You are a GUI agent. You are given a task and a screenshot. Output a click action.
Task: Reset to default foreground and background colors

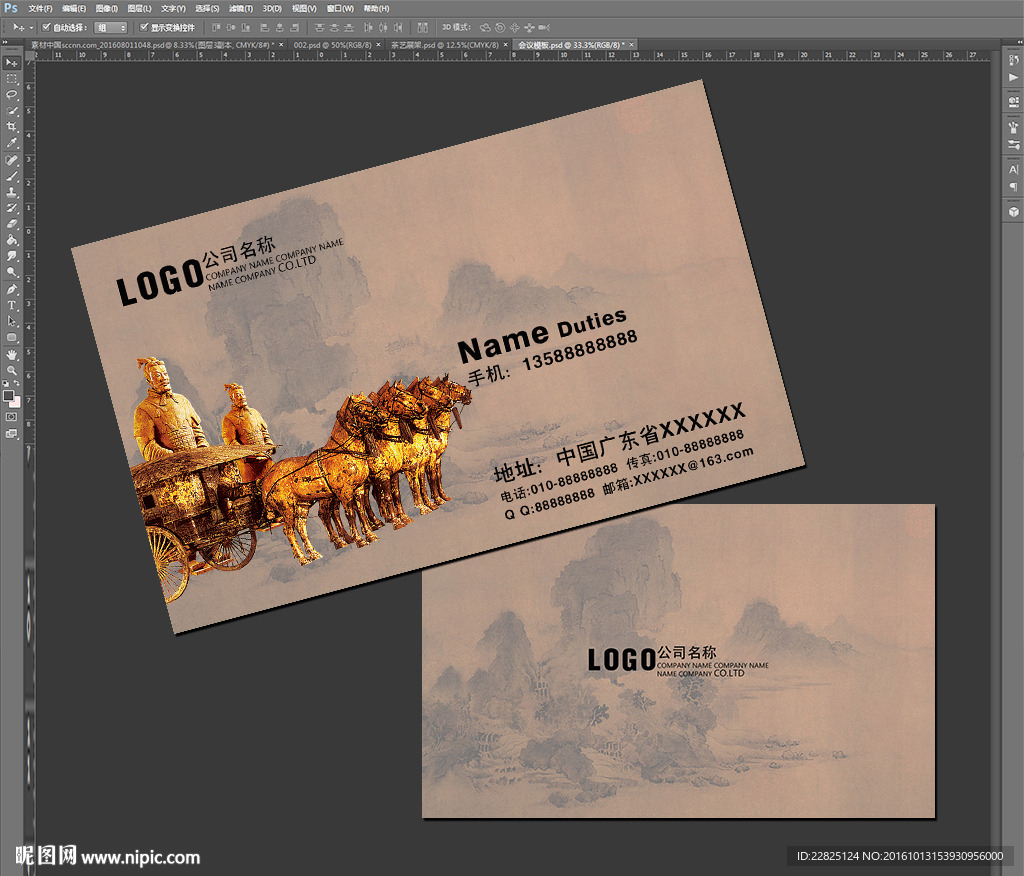point(5,383)
